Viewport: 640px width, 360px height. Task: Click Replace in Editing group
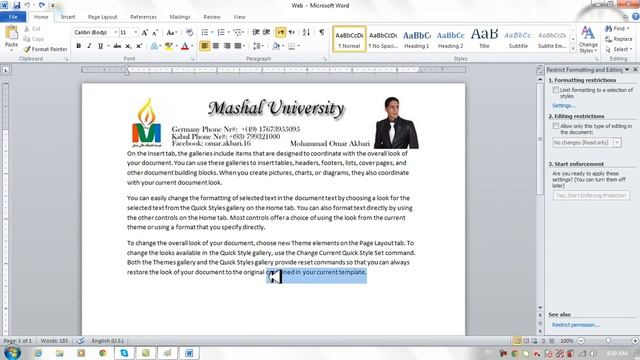(619, 39)
